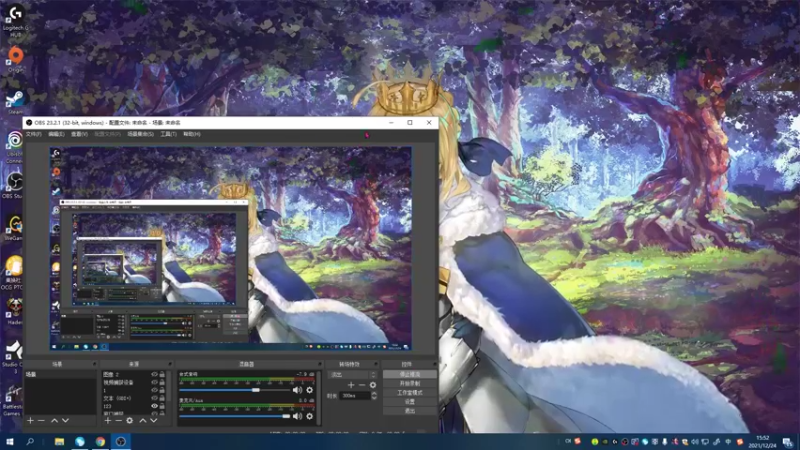
Task: Lock the 视频捕获设备 source
Action: pyautogui.click(x=162, y=382)
